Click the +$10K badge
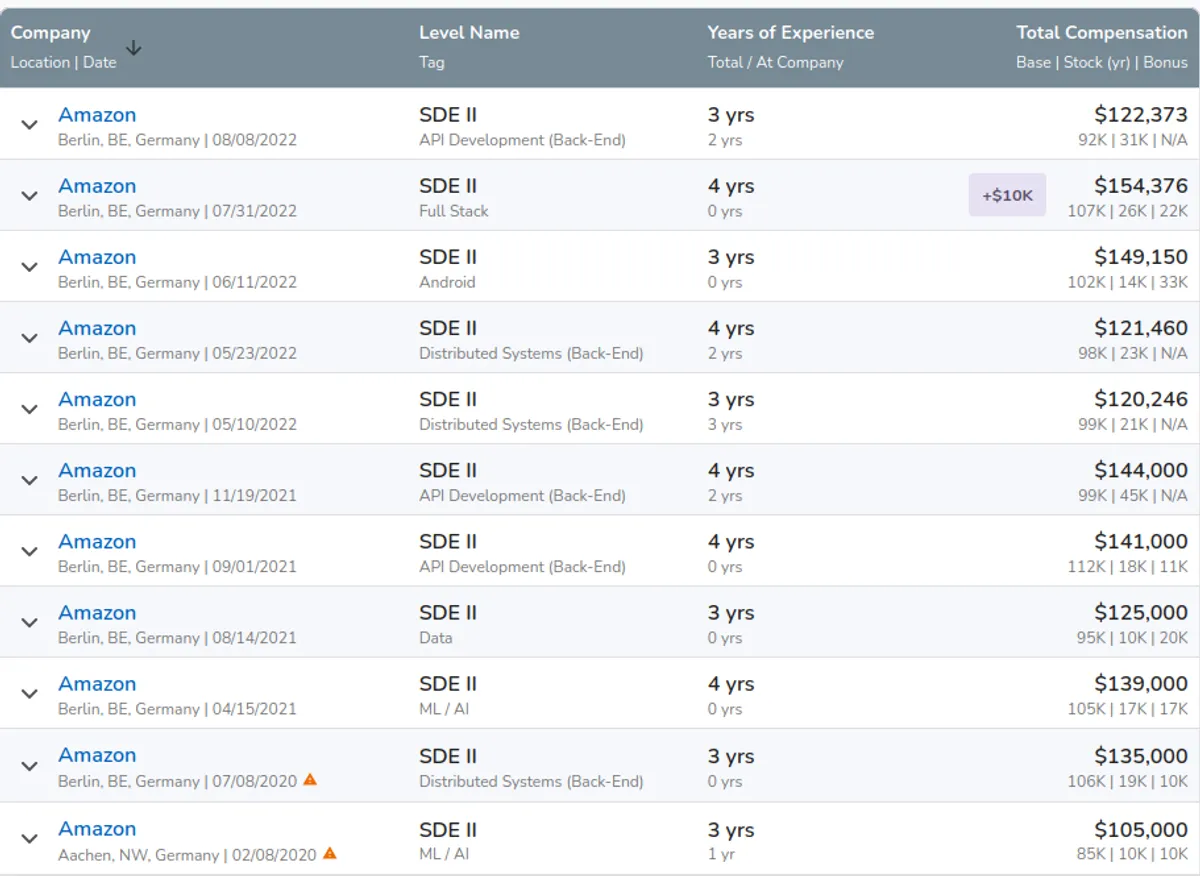 click(1007, 195)
